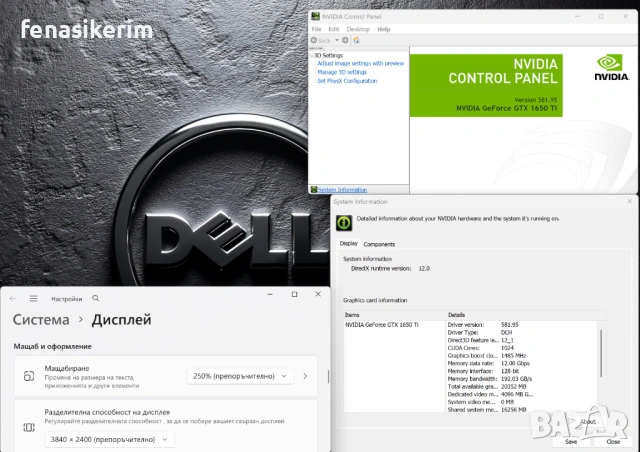Click the search icon in Settings
Image resolution: width=640 pixels, height=452 pixels.
(x=96, y=298)
